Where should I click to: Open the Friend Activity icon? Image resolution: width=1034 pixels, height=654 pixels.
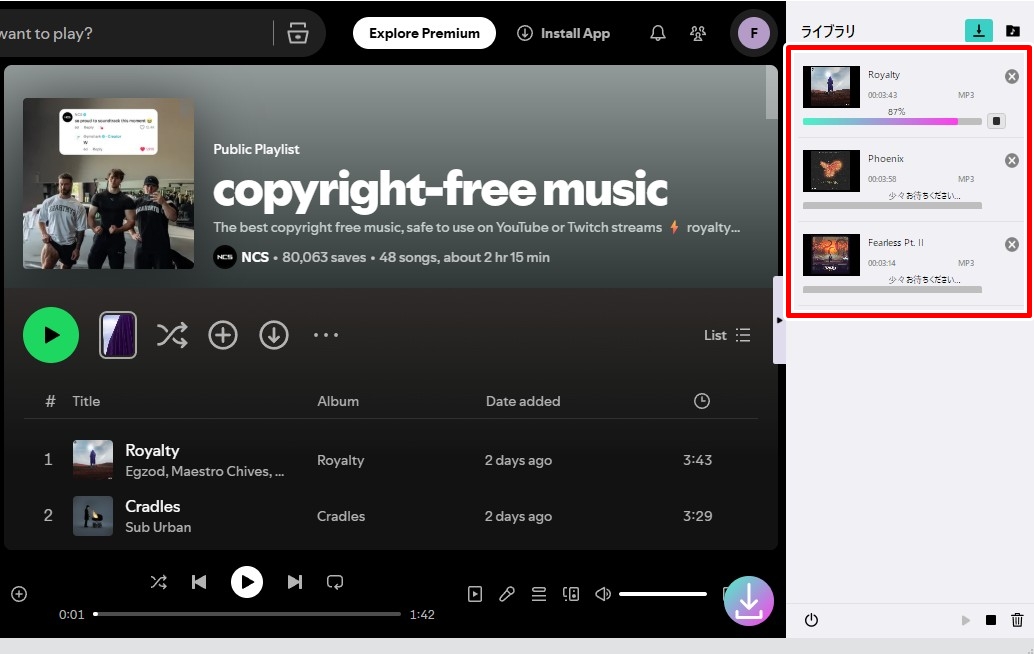(x=698, y=33)
